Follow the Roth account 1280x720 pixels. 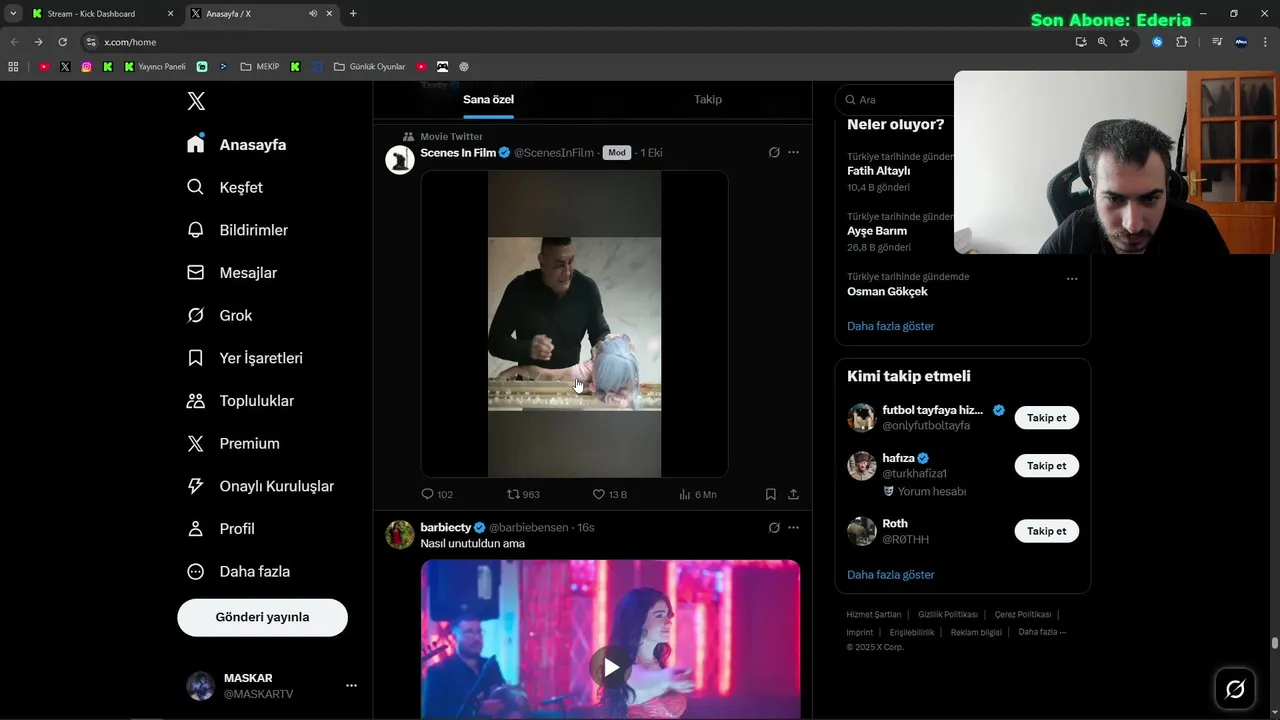coord(1046,531)
